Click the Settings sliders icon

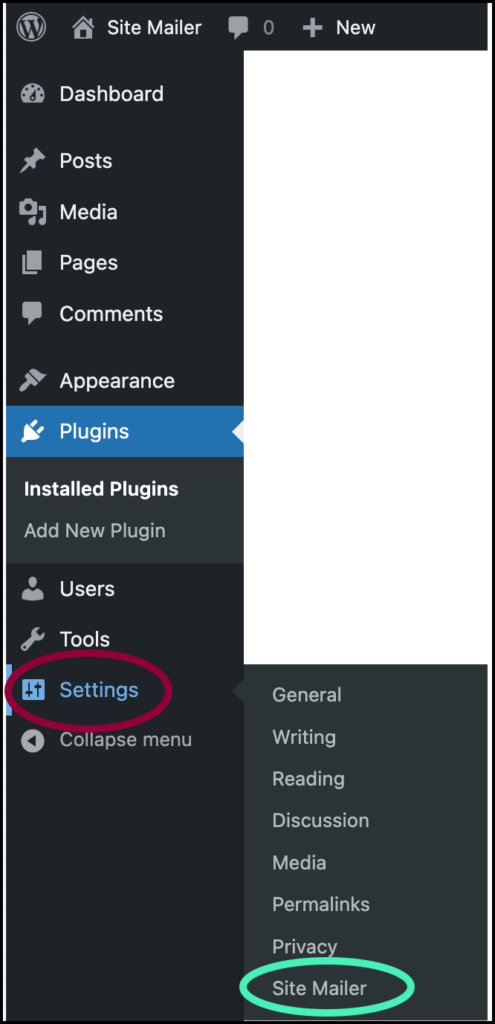point(33,690)
